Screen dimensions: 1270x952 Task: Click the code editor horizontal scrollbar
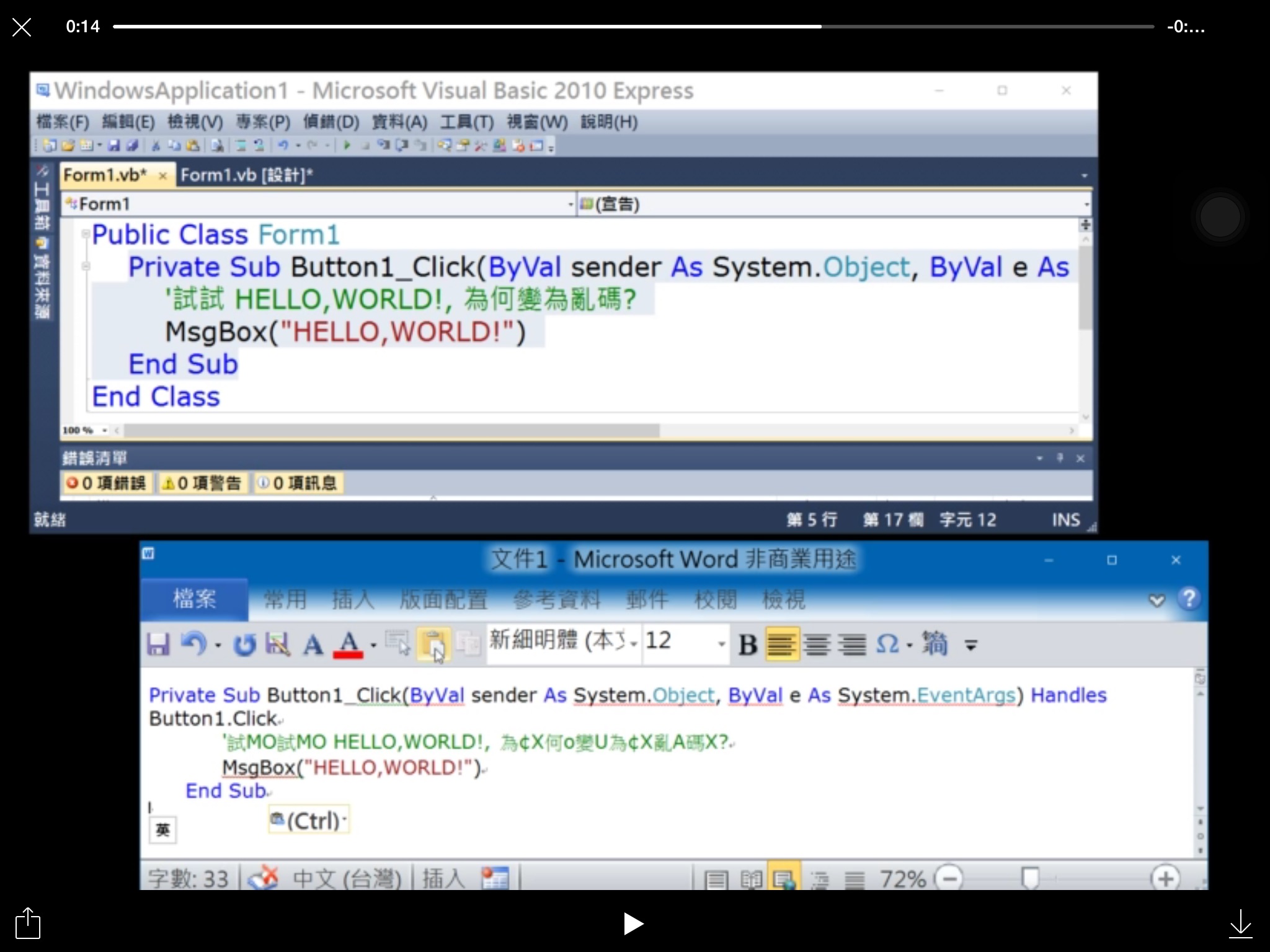[x=392, y=430]
